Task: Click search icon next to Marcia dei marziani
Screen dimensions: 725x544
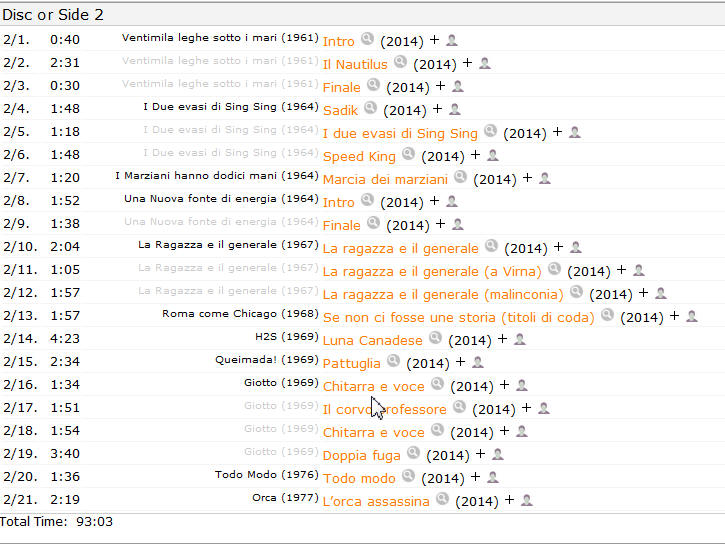Action: tap(461, 177)
